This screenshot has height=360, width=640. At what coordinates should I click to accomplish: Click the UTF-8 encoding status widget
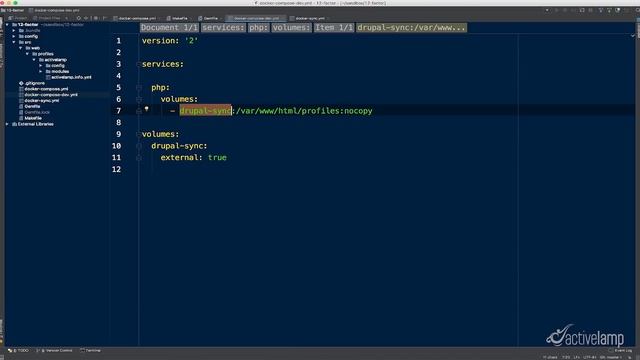click(590, 357)
